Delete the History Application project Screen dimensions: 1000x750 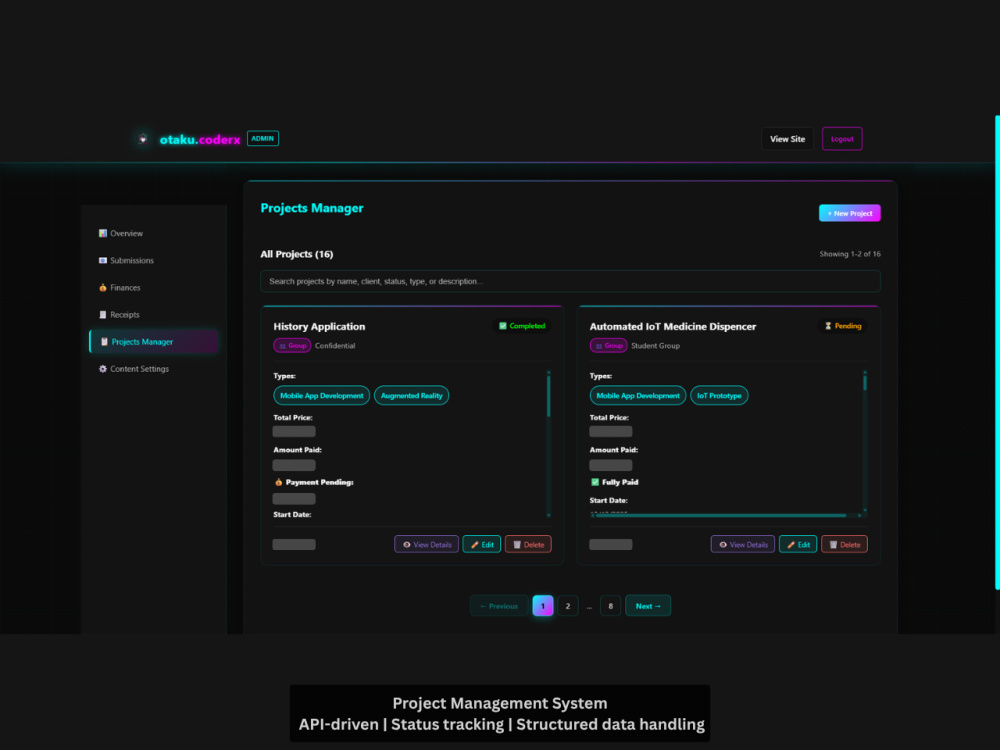[x=528, y=545]
